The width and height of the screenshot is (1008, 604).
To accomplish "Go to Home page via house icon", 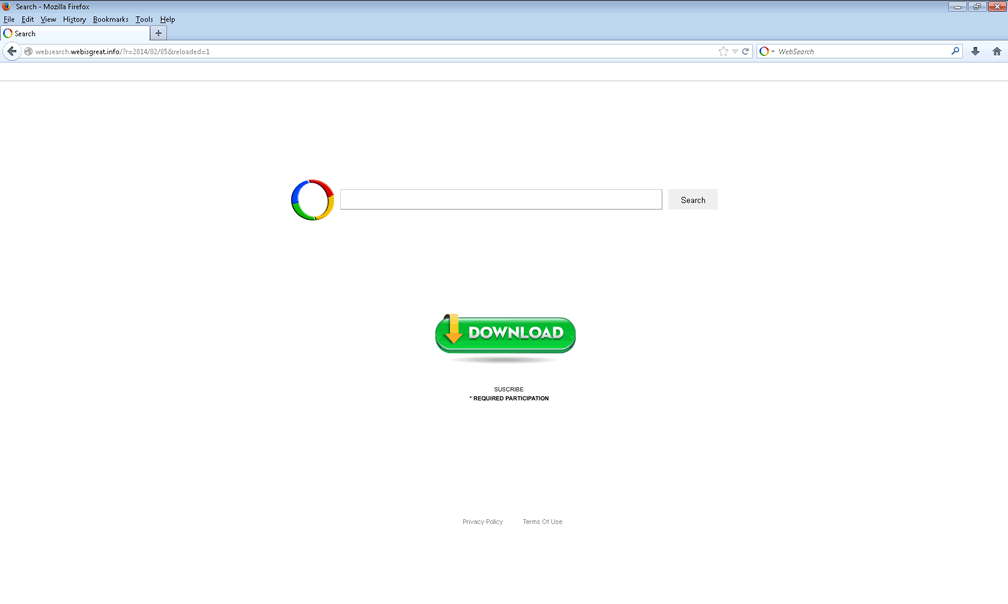I will click(x=996, y=51).
